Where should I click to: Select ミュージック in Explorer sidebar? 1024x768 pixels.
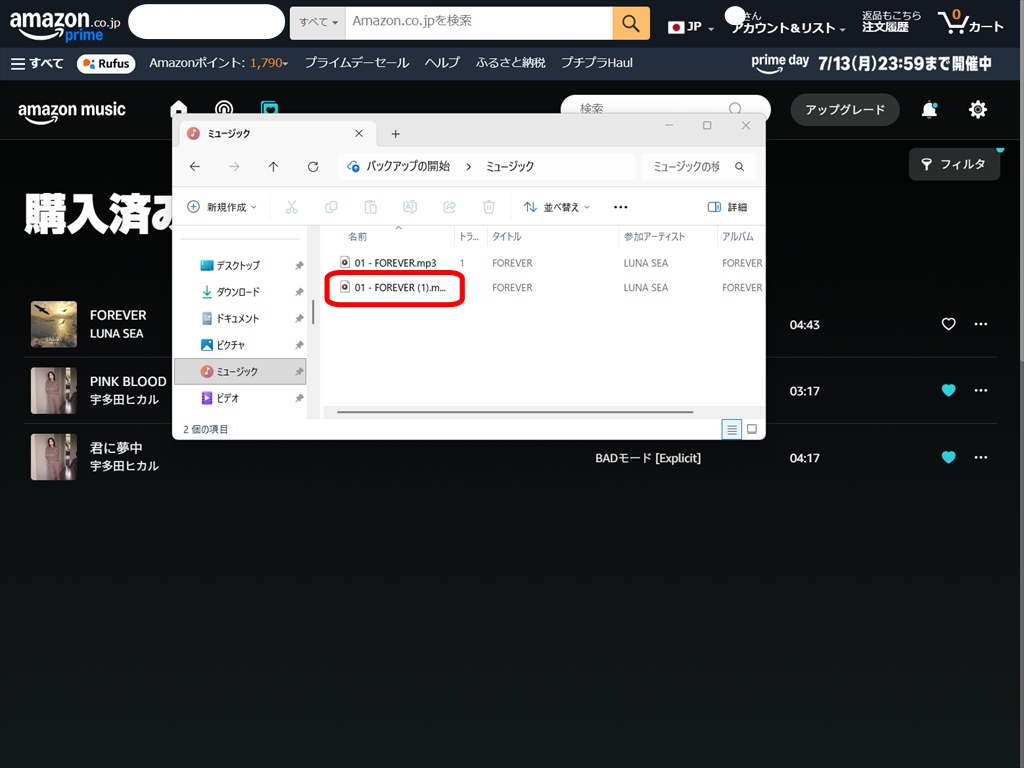click(x=240, y=371)
